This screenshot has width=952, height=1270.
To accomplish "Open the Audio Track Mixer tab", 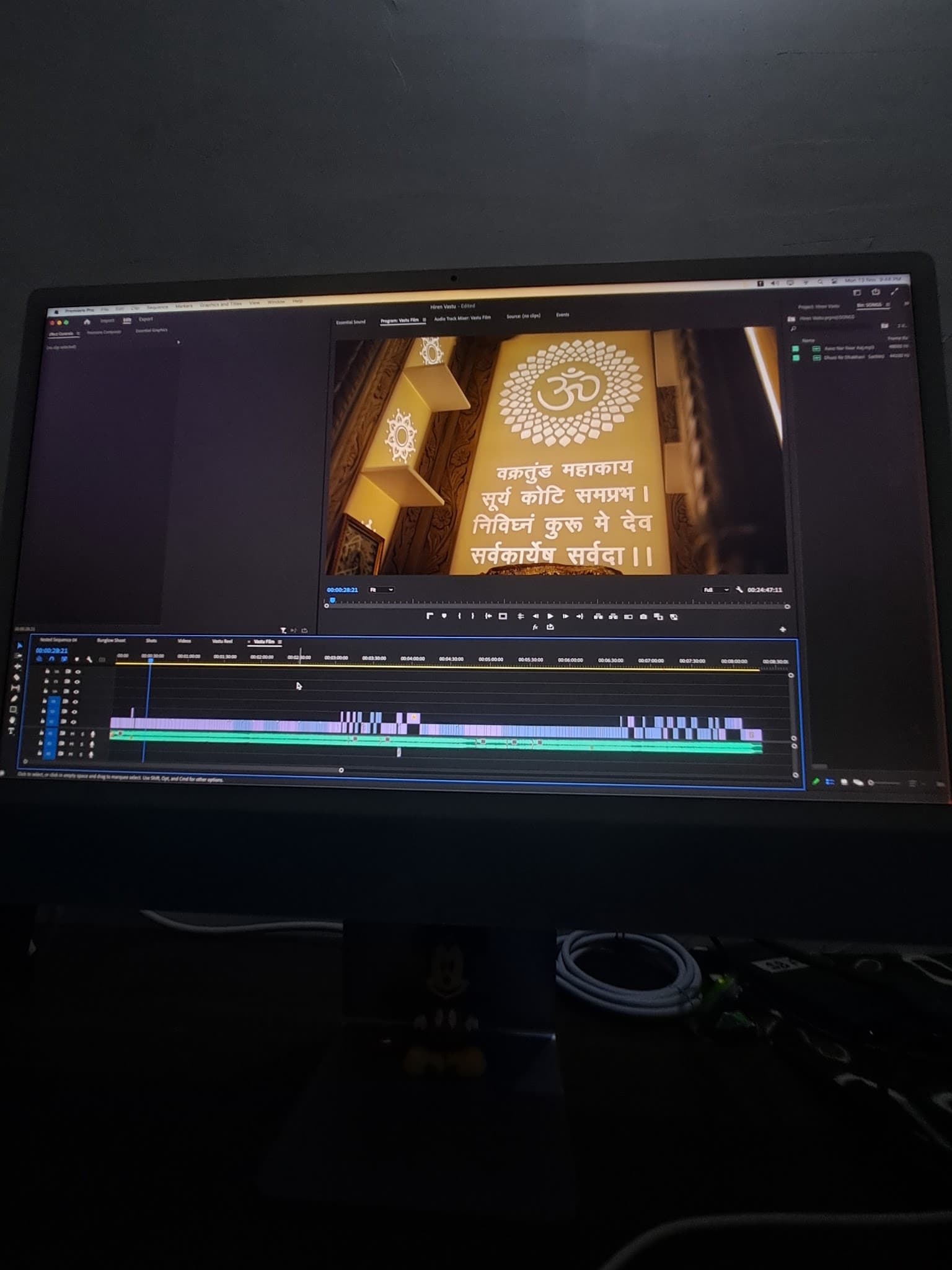I will pos(462,317).
